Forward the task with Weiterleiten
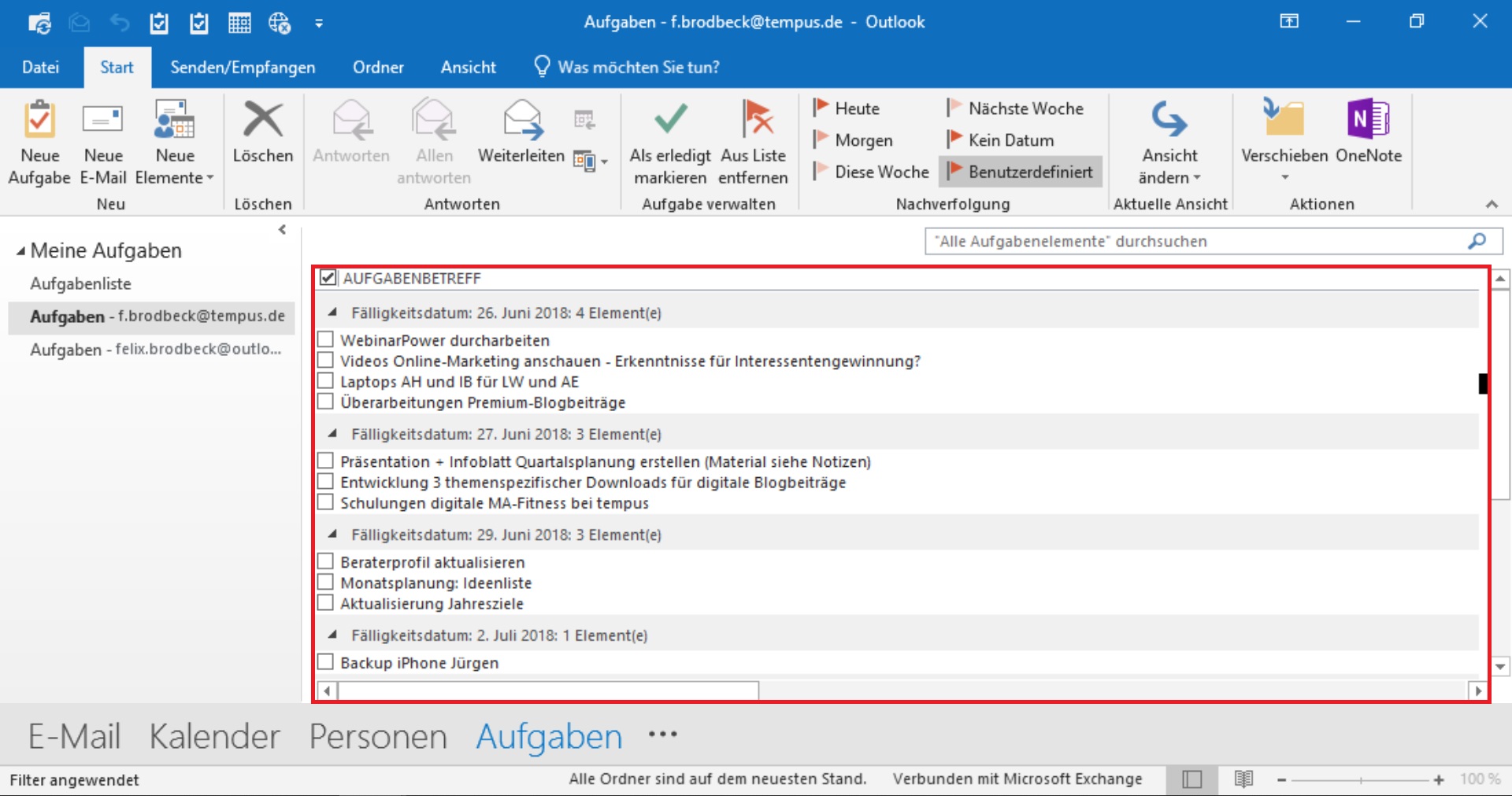Viewport: 1512px width, 796px height. tap(521, 132)
